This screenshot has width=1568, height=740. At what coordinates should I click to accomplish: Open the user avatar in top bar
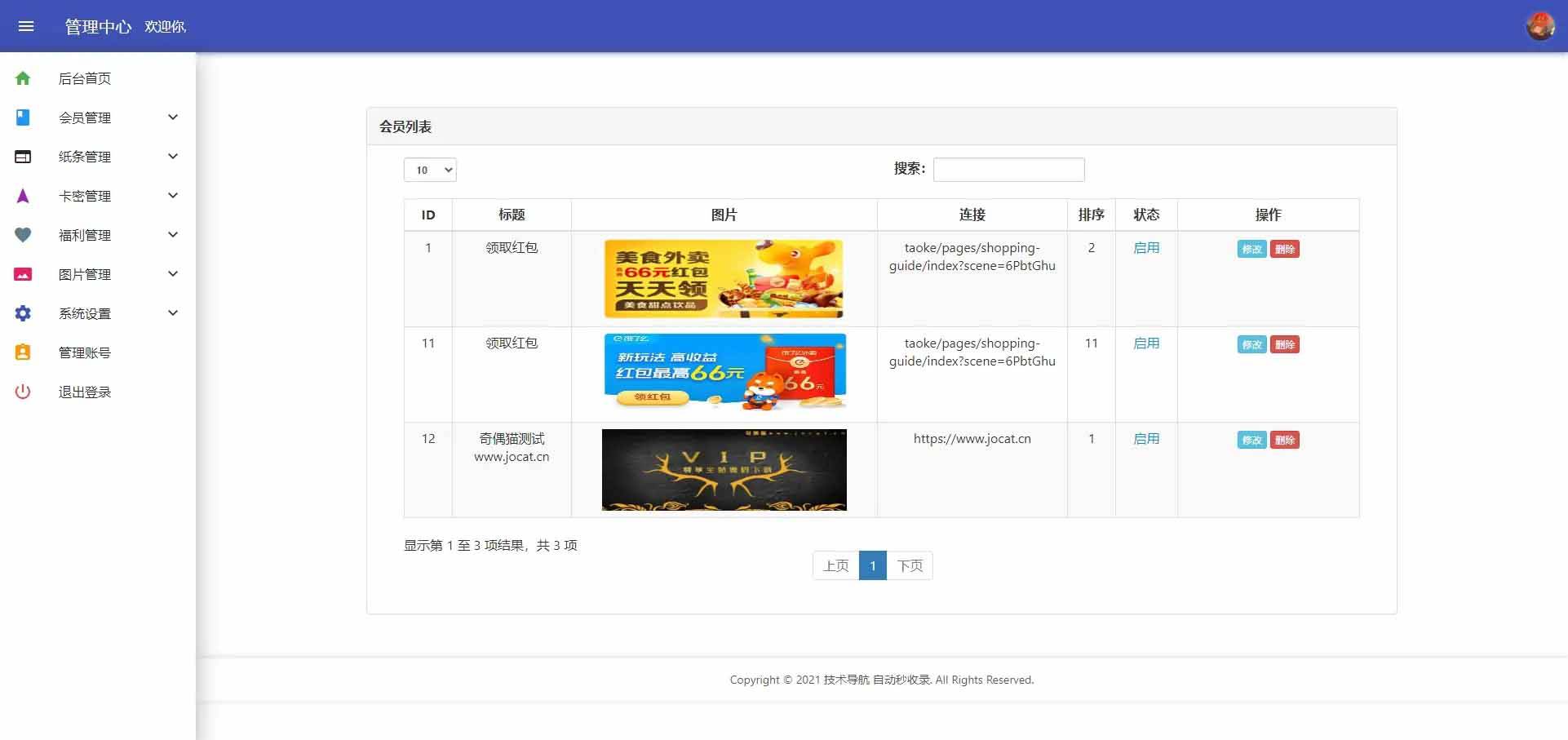point(1539,26)
